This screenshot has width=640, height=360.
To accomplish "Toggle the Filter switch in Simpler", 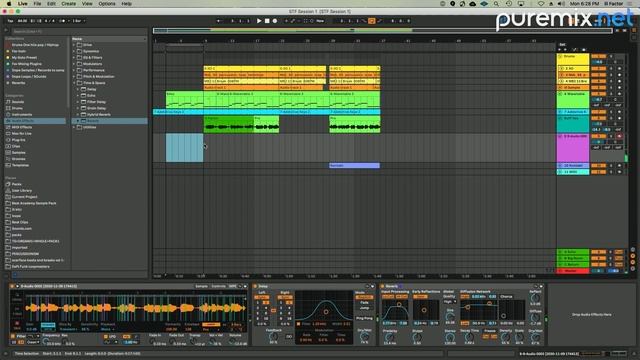I will pyautogui.click(x=13, y=336).
